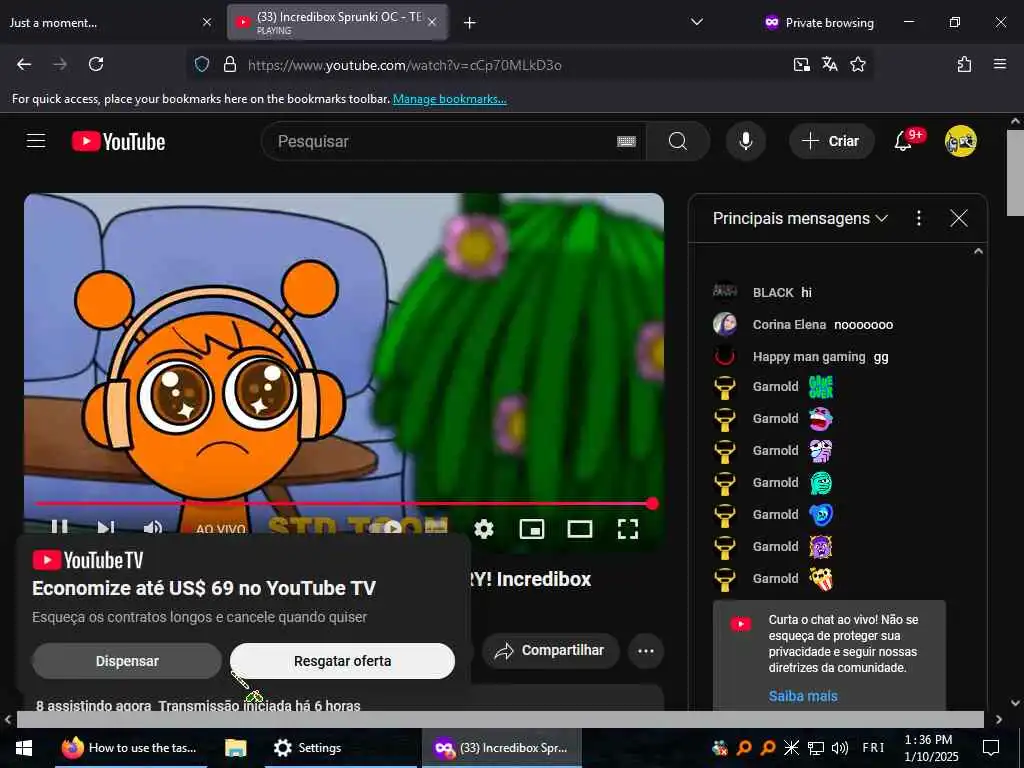Open the YouTube guide hamburger menu

point(36,141)
